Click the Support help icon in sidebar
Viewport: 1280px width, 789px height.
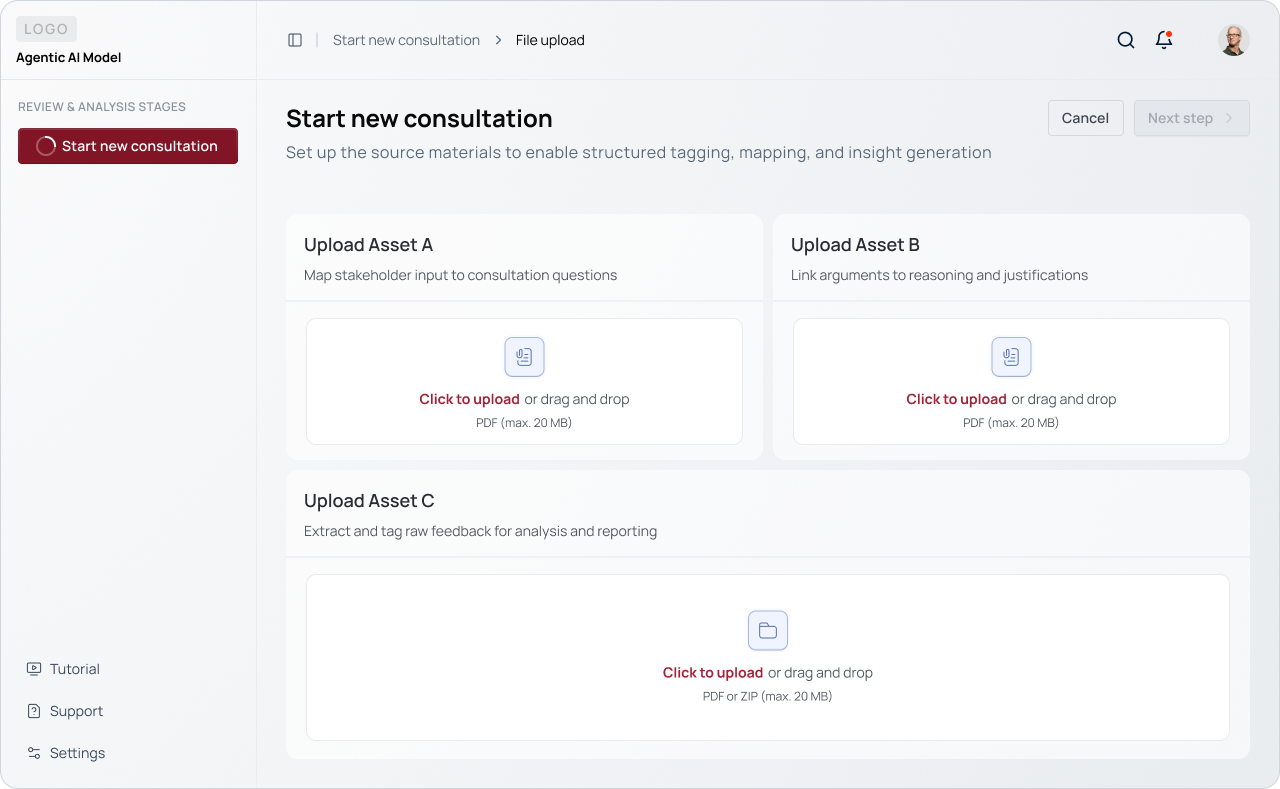pos(34,711)
